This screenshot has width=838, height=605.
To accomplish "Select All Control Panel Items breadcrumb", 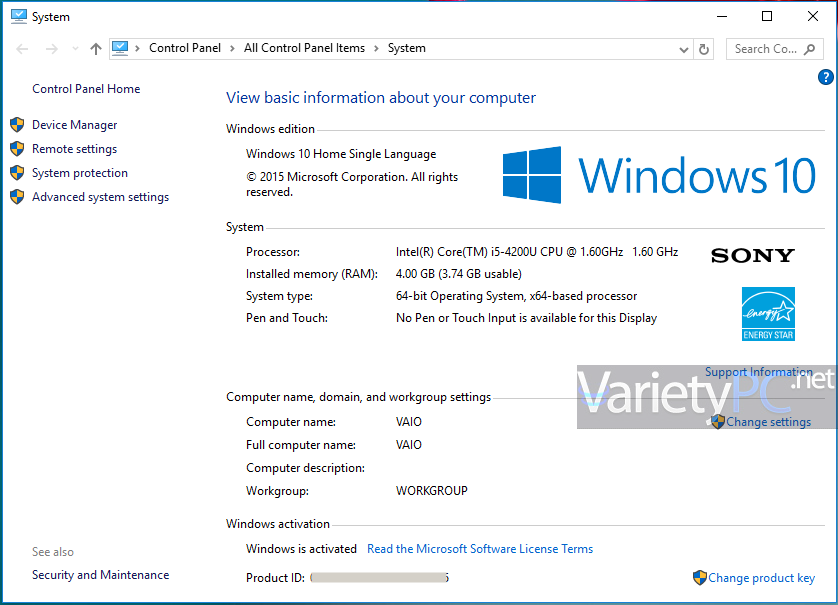I will (x=304, y=48).
